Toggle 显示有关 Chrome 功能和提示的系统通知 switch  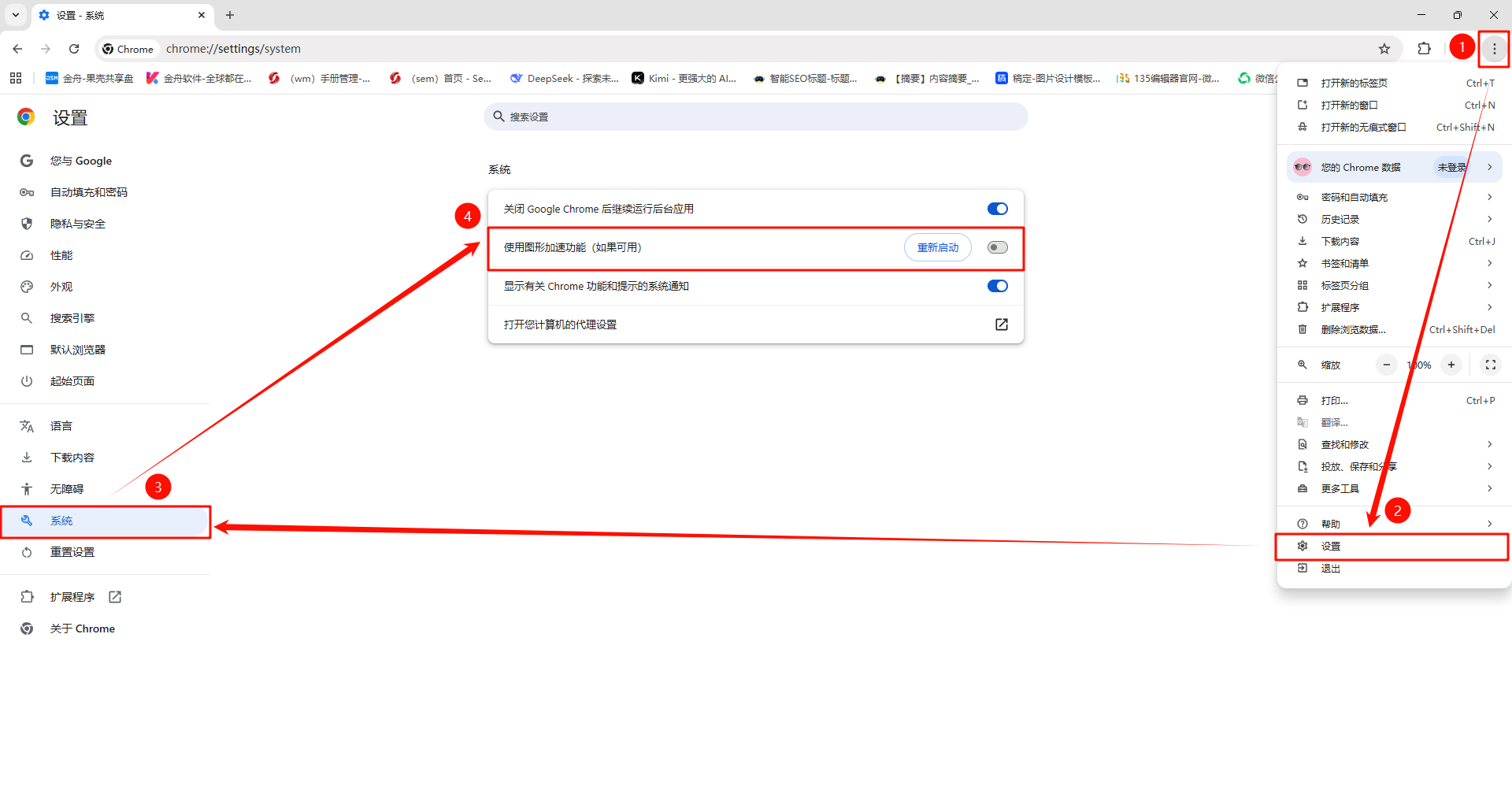(x=997, y=286)
